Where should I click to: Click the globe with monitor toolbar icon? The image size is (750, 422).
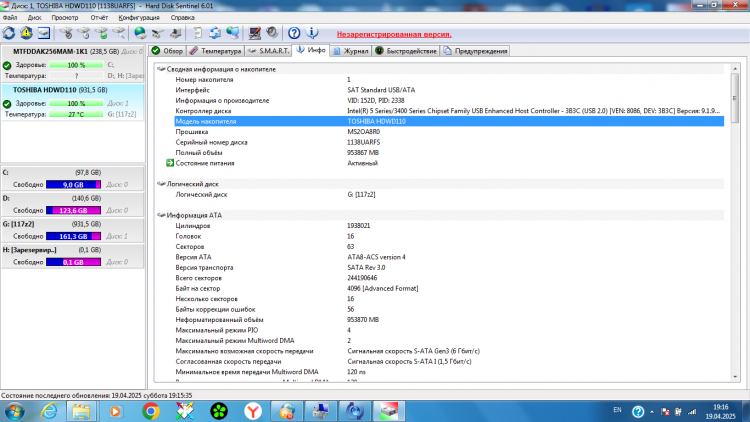tap(233, 33)
